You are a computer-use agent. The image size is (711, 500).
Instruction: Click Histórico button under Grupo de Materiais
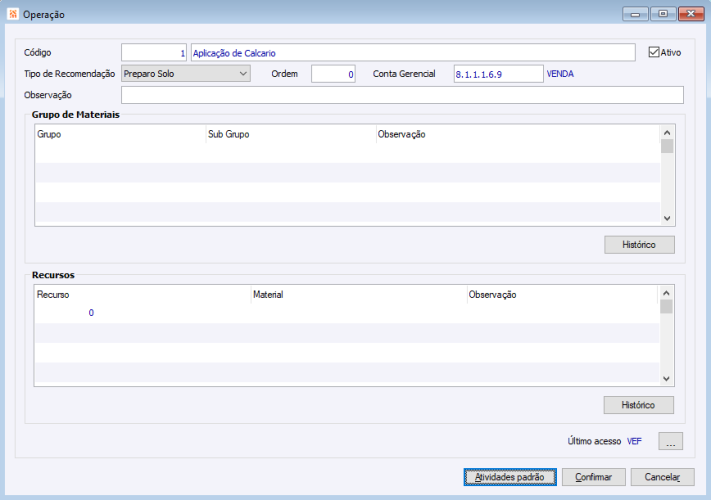(639, 245)
